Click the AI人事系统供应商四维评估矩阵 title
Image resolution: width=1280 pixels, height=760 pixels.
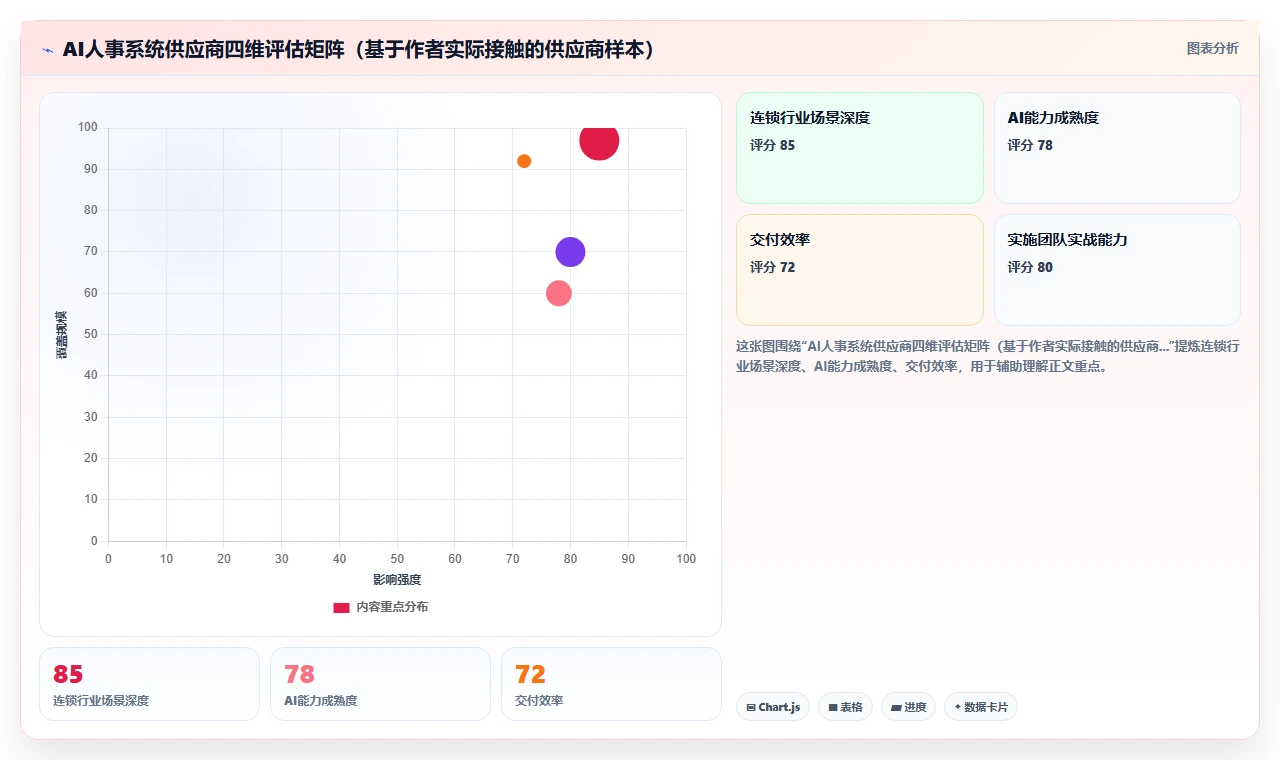coord(358,49)
